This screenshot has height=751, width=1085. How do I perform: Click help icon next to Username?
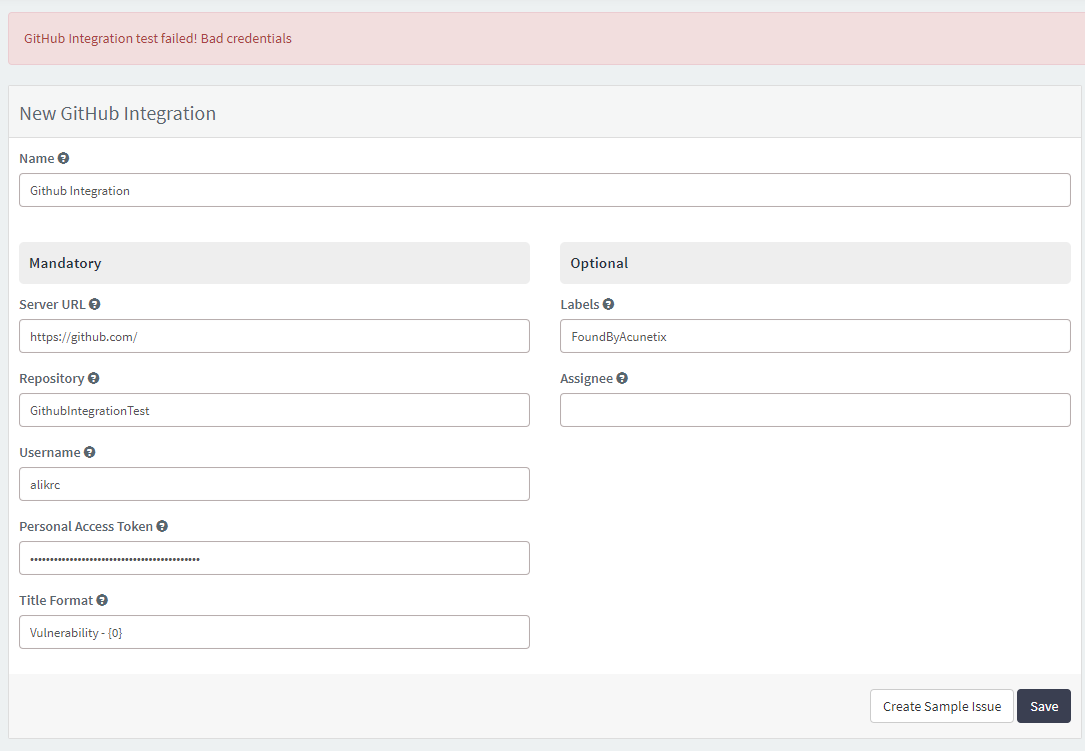[x=89, y=452]
